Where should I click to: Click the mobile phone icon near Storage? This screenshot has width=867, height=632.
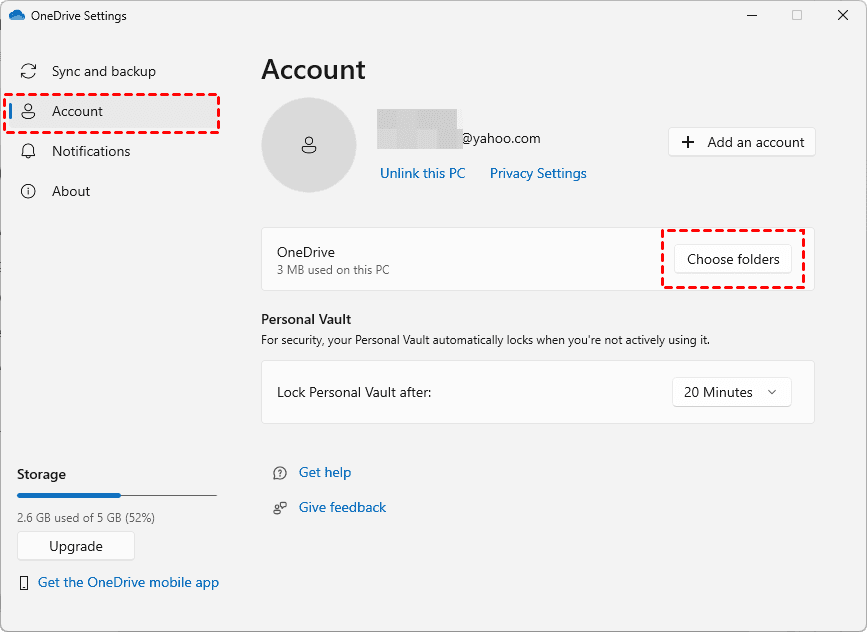point(24,583)
